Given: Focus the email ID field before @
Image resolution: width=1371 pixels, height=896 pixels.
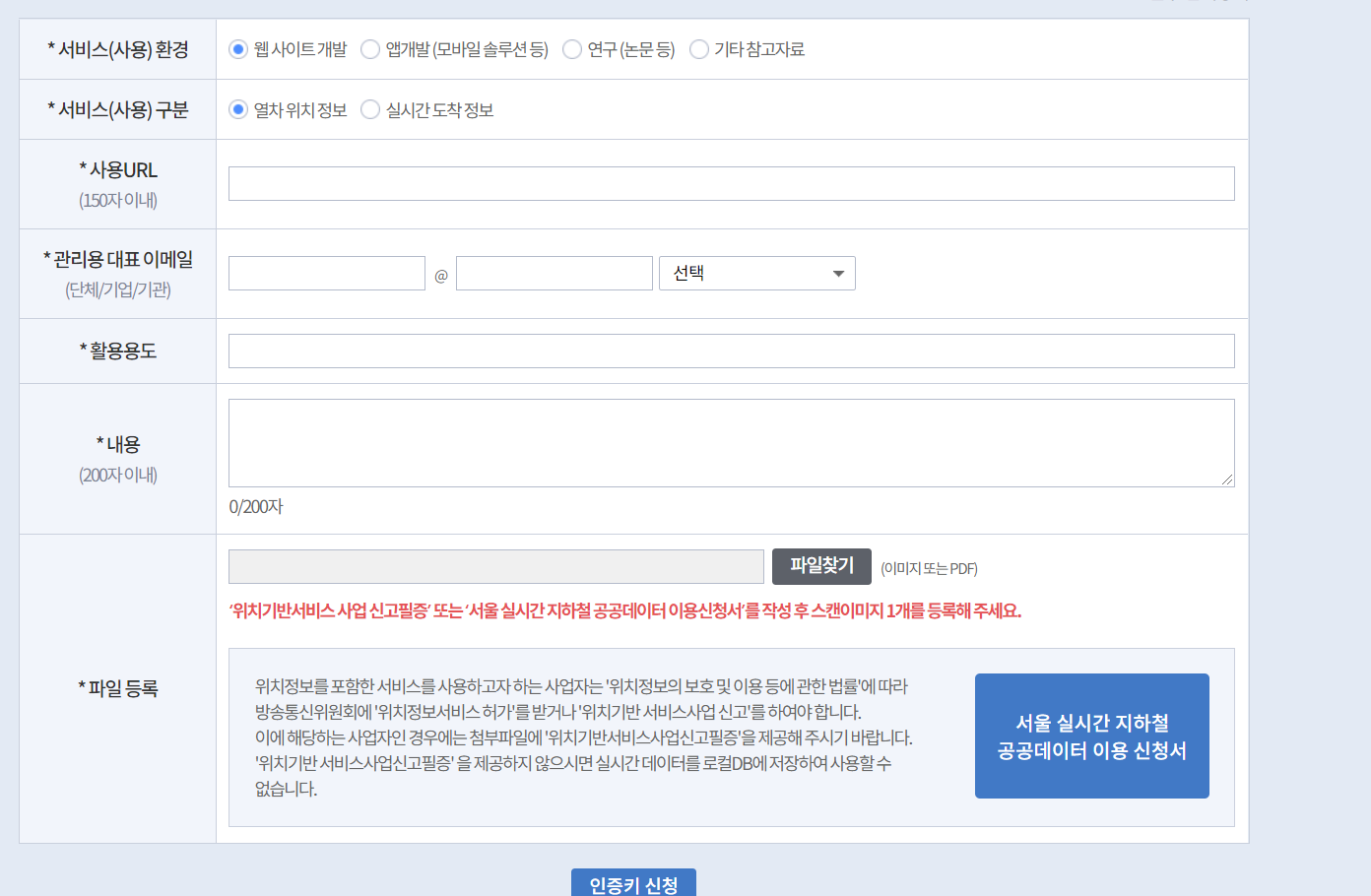Looking at the screenshot, I should tap(327, 273).
